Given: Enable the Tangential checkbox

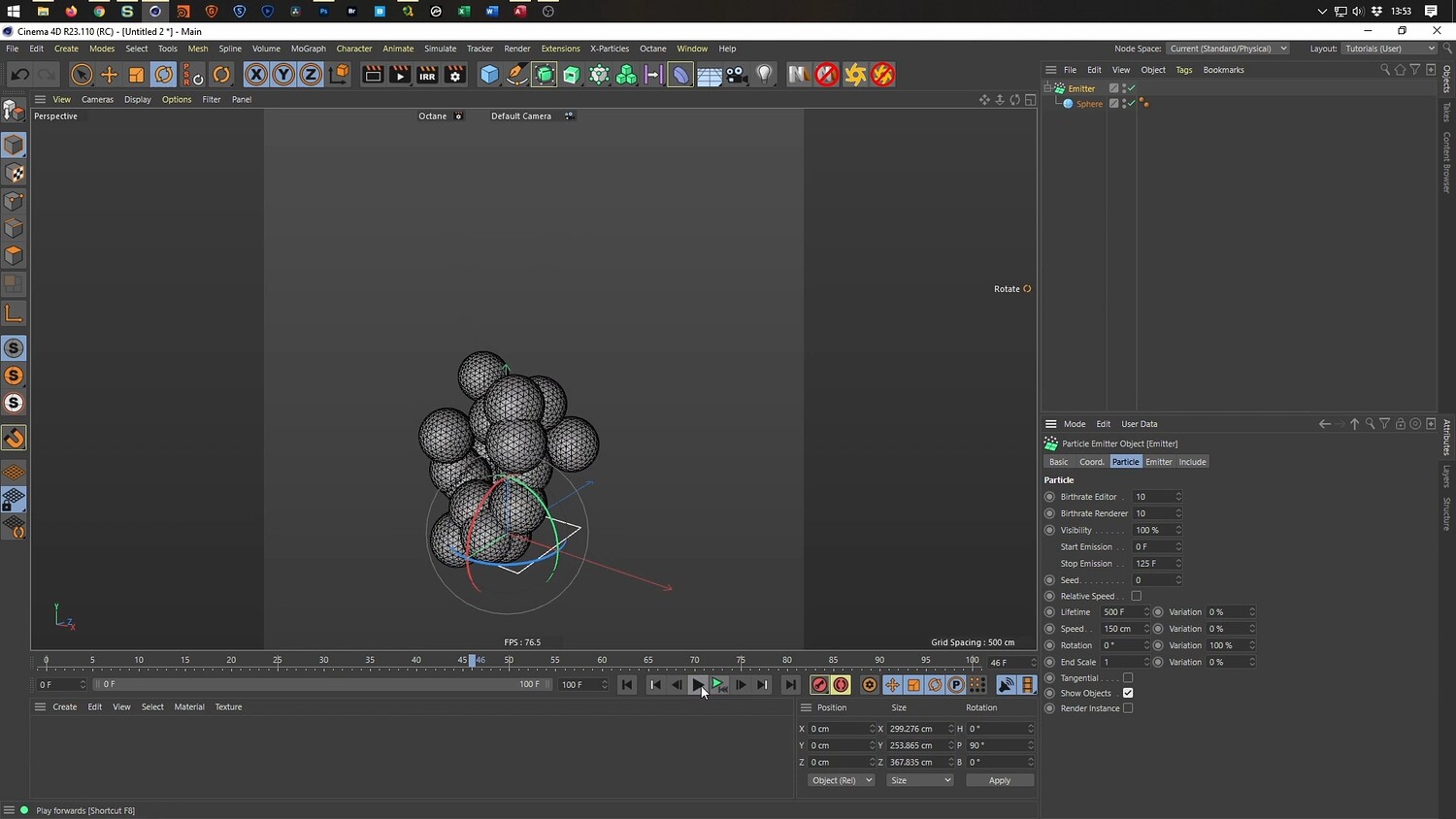Looking at the screenshot, I should point(1128,678).
